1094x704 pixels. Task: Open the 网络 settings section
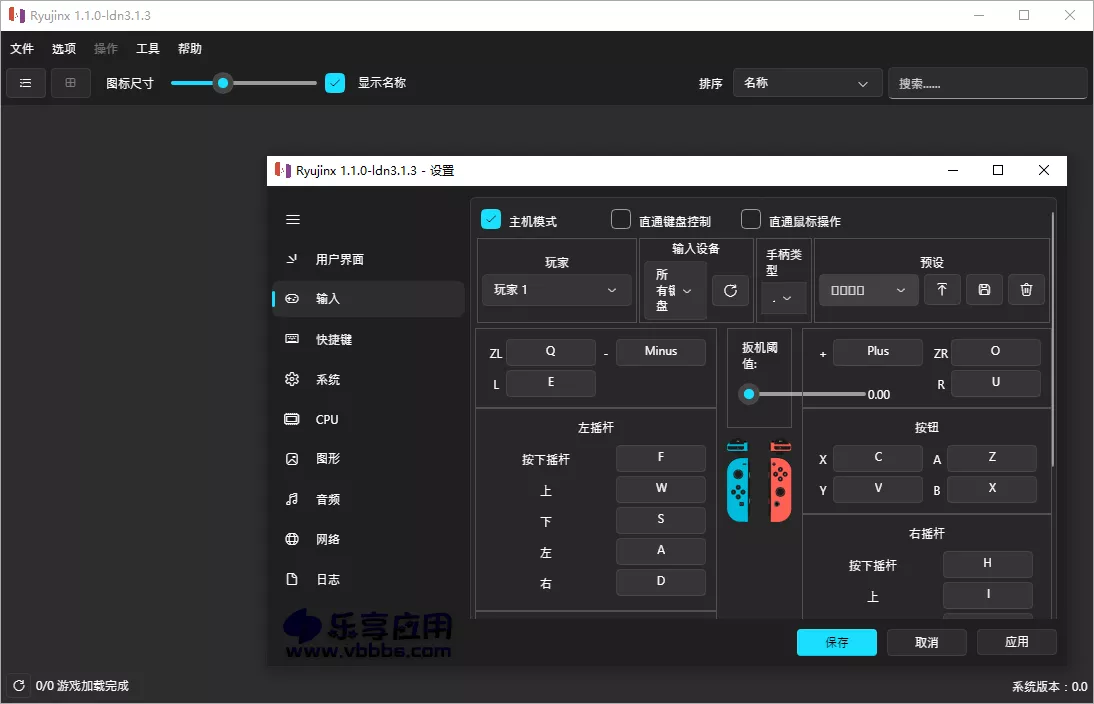329,539
